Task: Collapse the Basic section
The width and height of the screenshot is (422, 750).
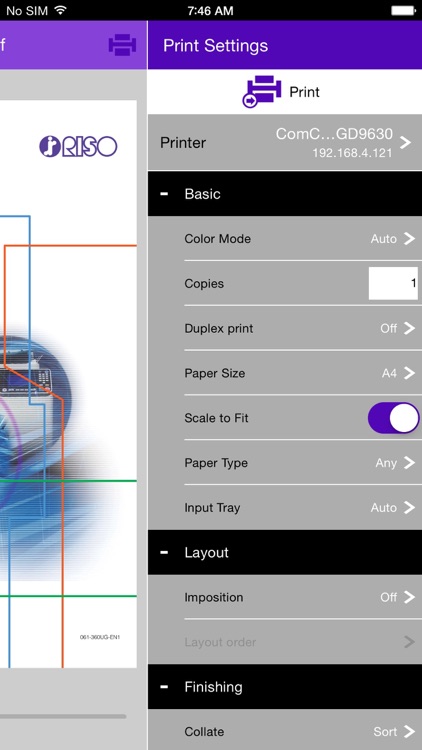Action: coord(285,194)
